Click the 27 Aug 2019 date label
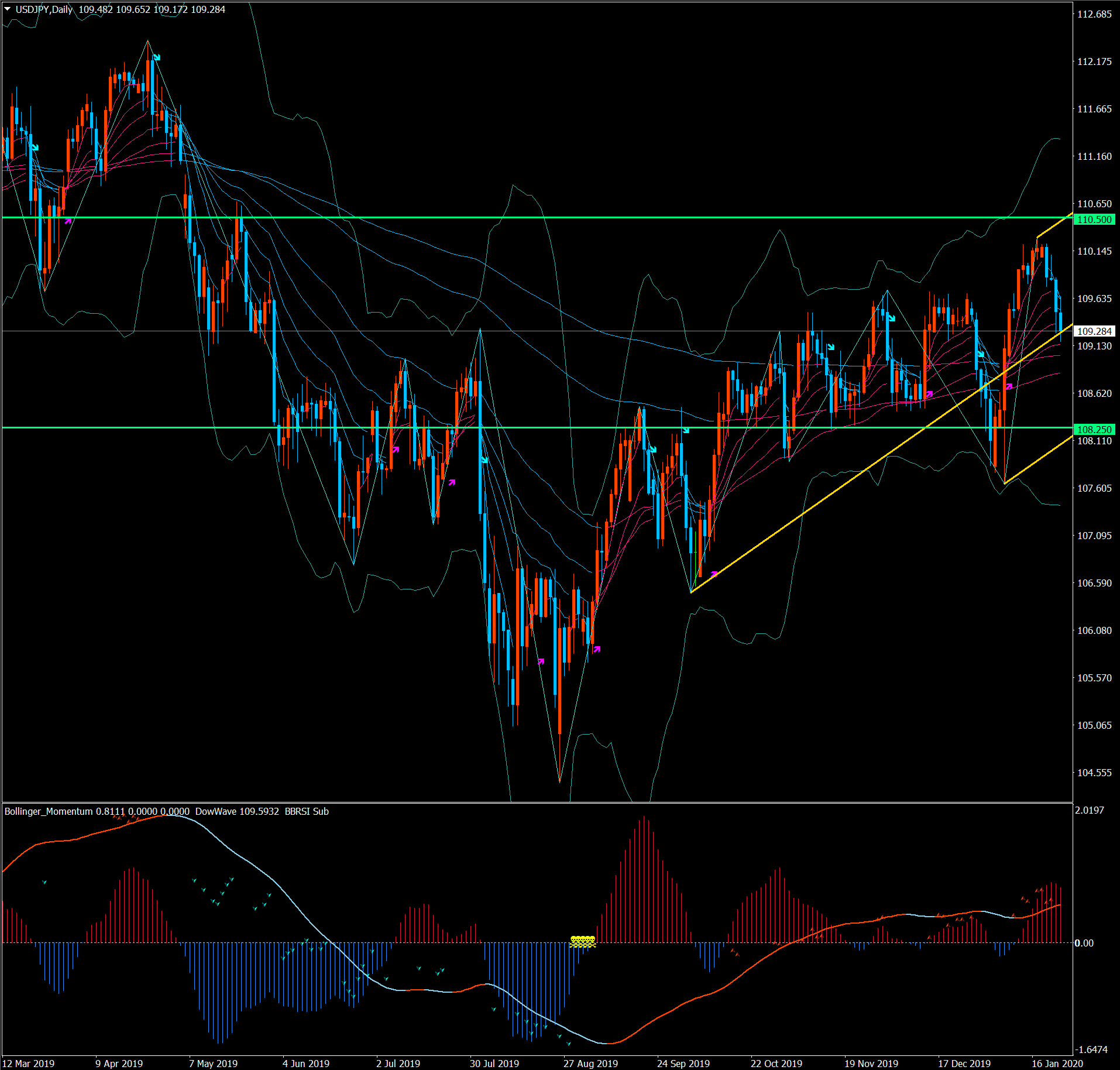 coord(590,1064)
